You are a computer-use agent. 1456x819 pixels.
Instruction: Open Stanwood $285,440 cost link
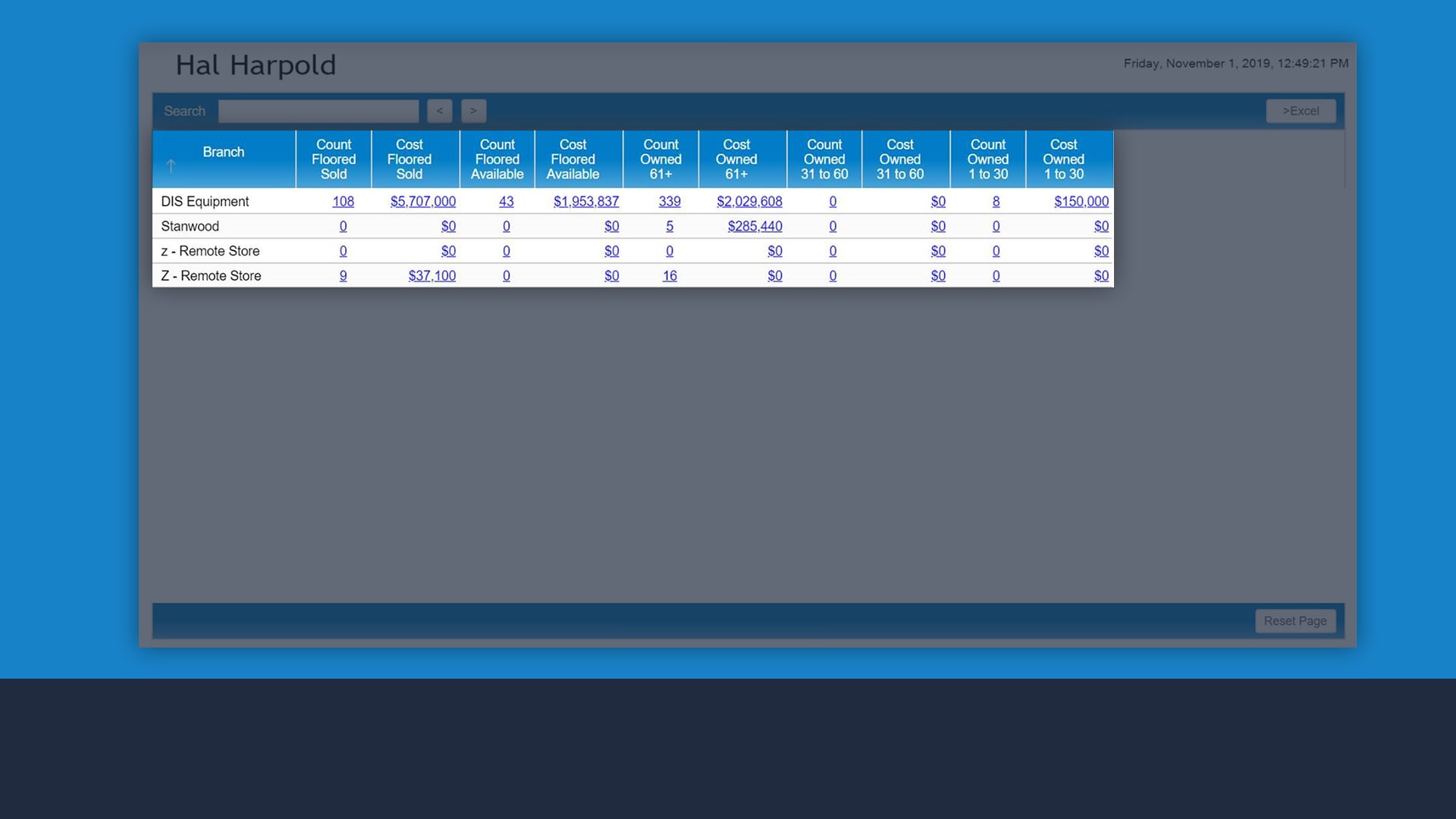point(755,227)
